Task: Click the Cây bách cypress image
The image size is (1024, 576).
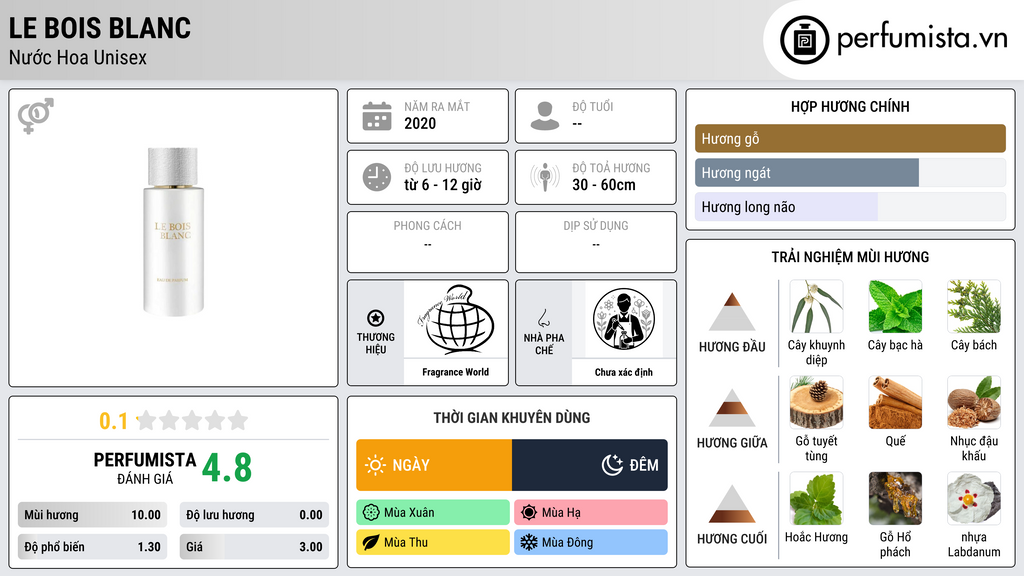Action: [974, 306]
